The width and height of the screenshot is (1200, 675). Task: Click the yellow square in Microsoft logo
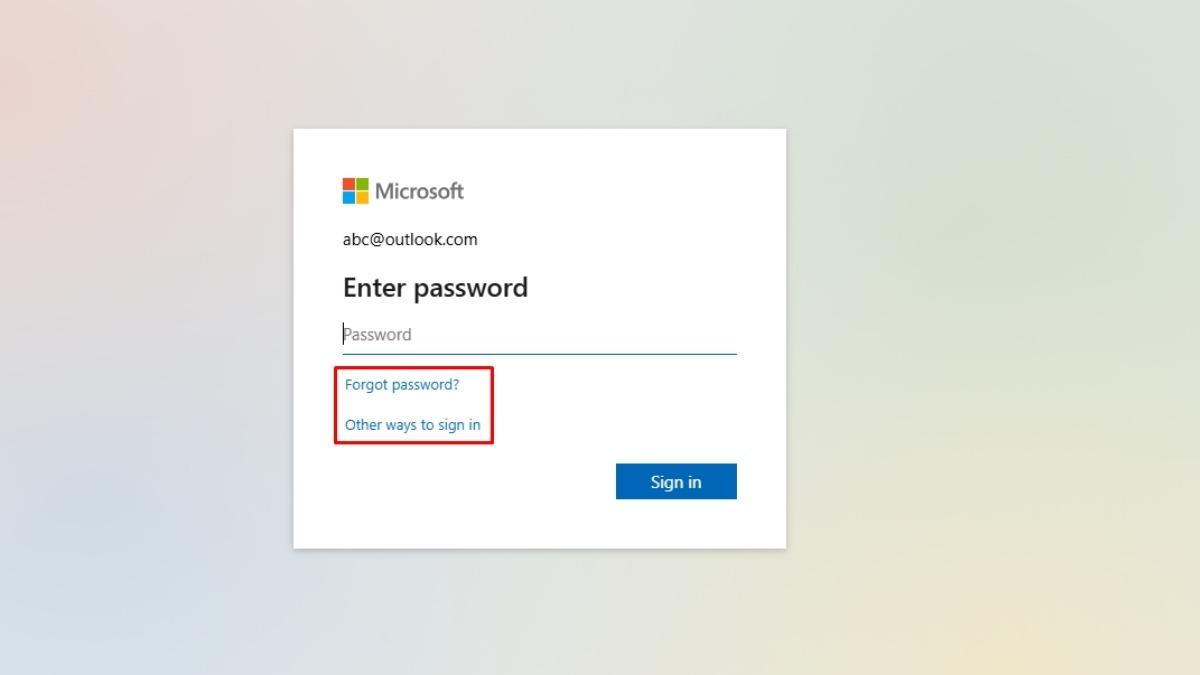click(x=363, y=198)
